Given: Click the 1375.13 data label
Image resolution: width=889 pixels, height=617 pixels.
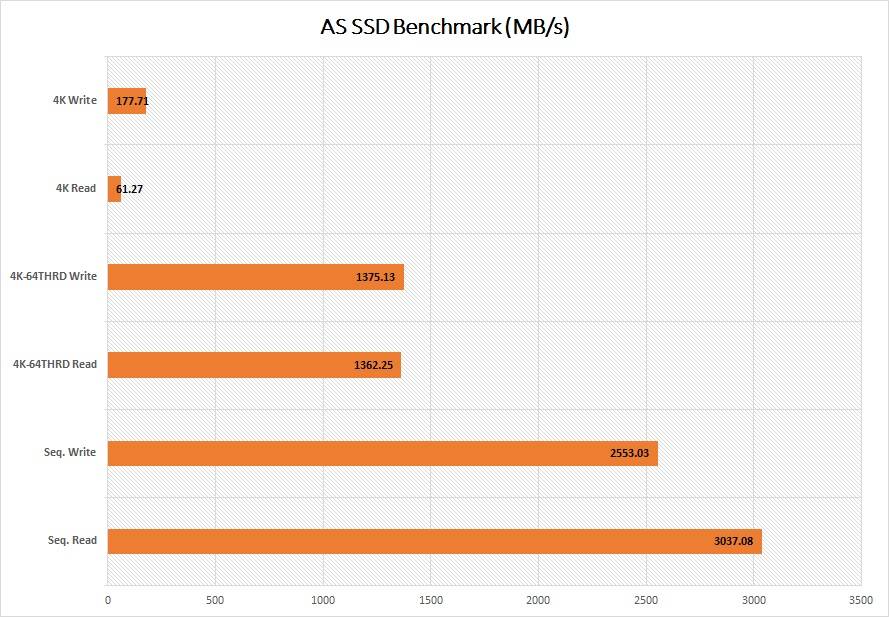Looking at the screenshot, I should [x=375, y=277].
